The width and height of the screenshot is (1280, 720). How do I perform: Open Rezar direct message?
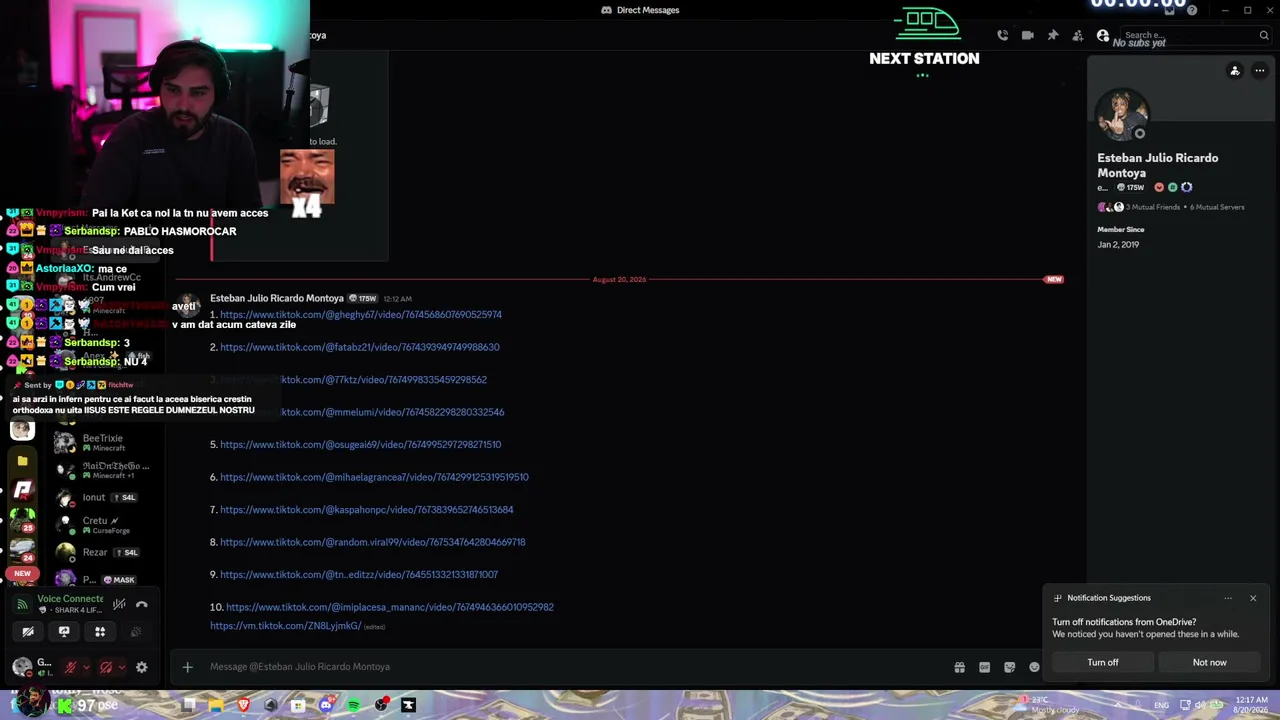tap(105, 552)
